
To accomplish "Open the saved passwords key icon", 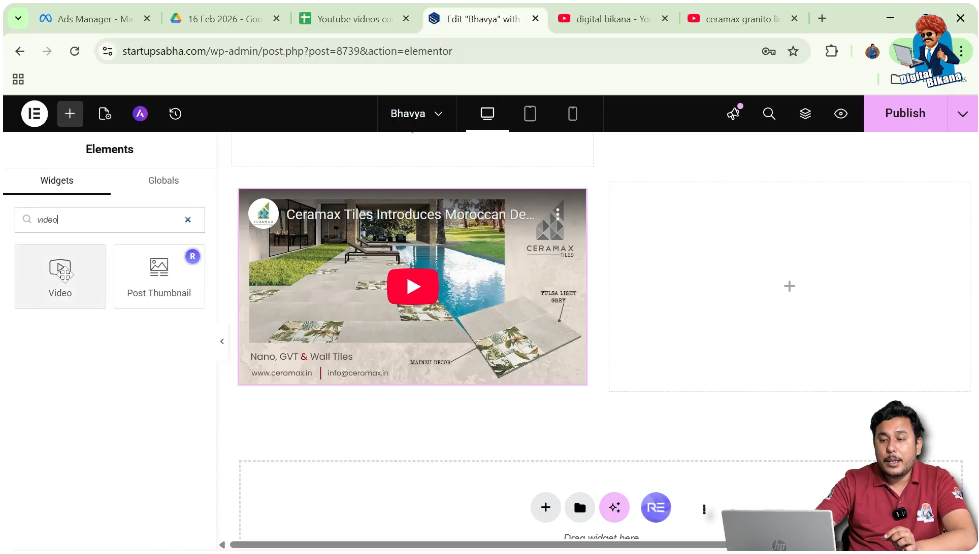I will 769,51.
